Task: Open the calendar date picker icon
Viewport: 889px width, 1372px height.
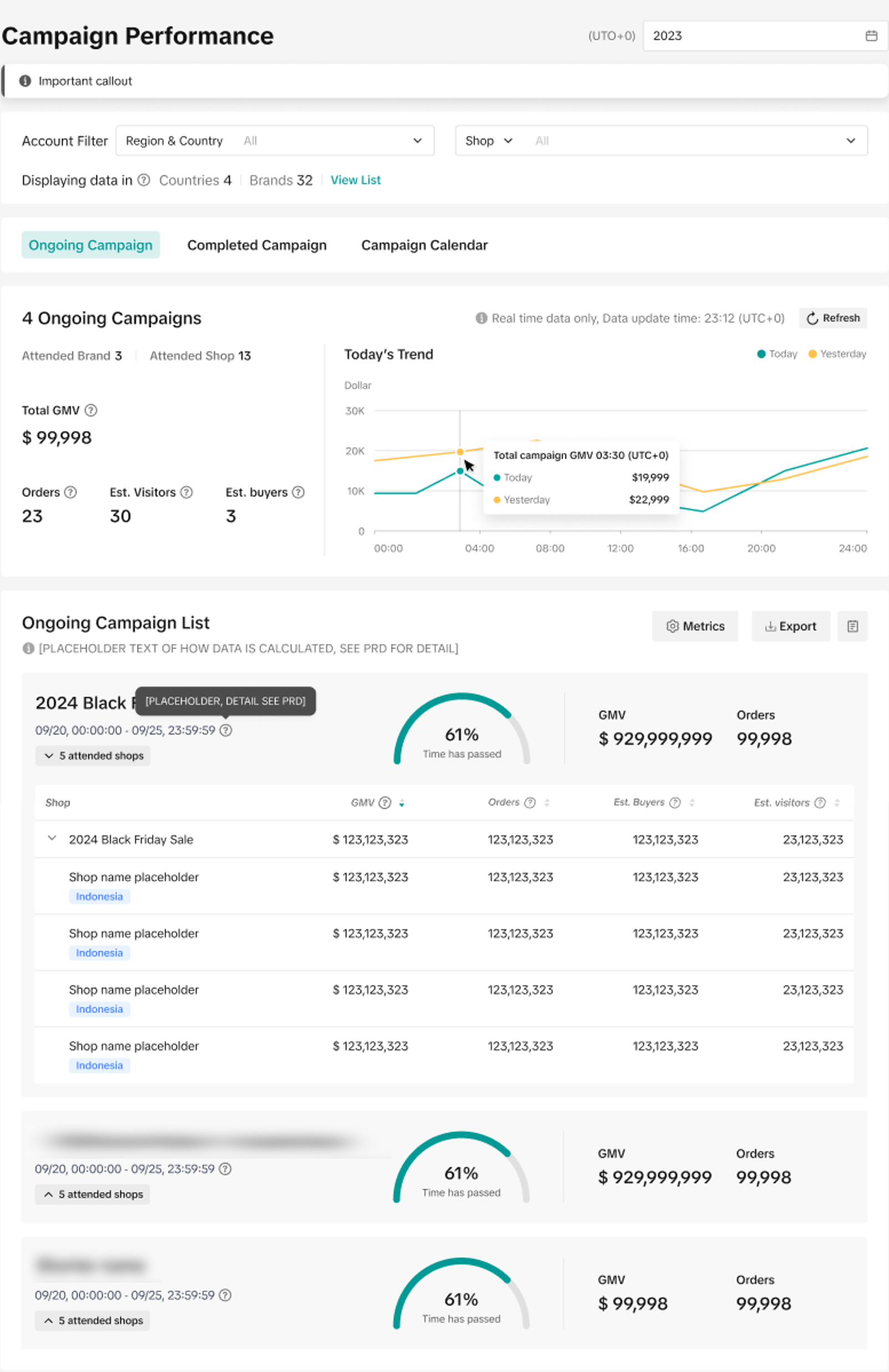Action: tap(871, 35)
